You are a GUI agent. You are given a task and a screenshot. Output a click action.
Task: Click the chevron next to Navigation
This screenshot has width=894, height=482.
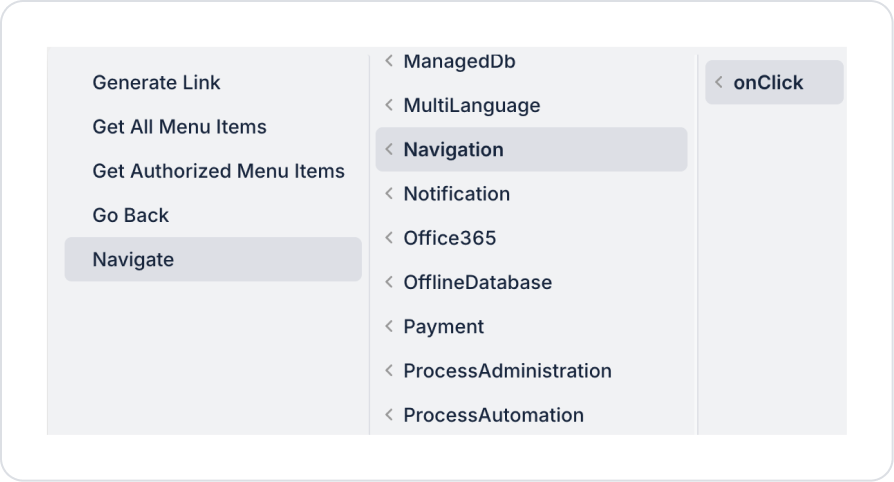tap(389, 150)
